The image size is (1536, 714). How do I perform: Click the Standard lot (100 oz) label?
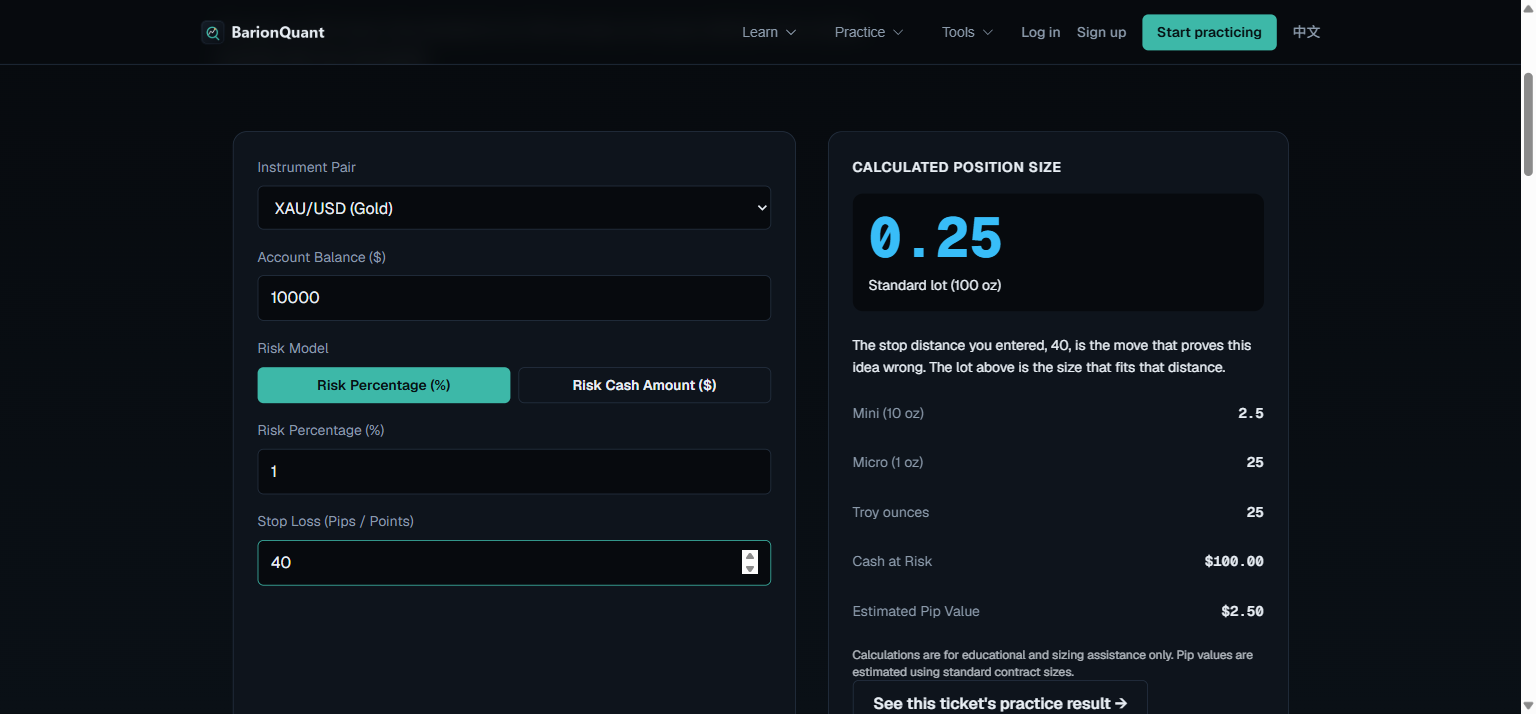[x=935, y=285]
